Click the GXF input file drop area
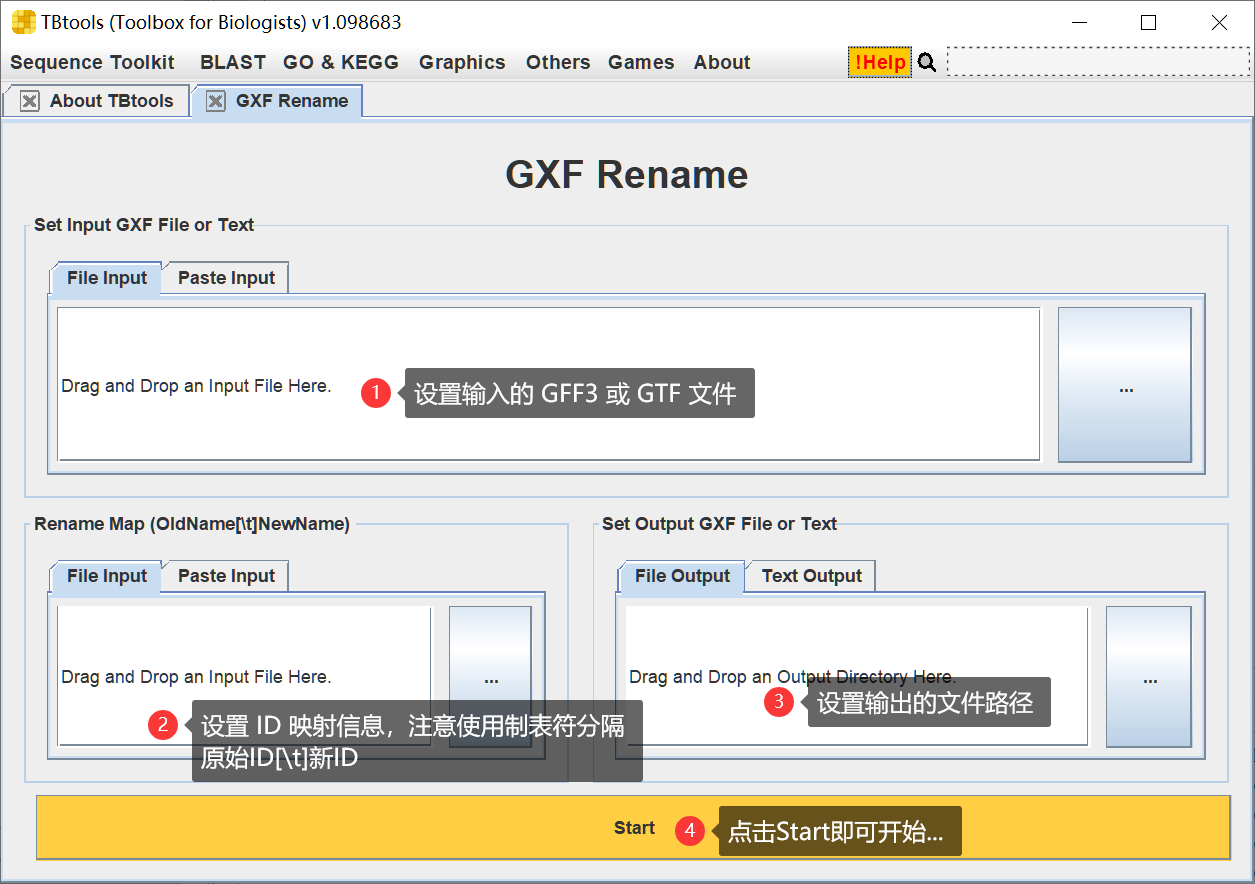 [x=548, y=384]
